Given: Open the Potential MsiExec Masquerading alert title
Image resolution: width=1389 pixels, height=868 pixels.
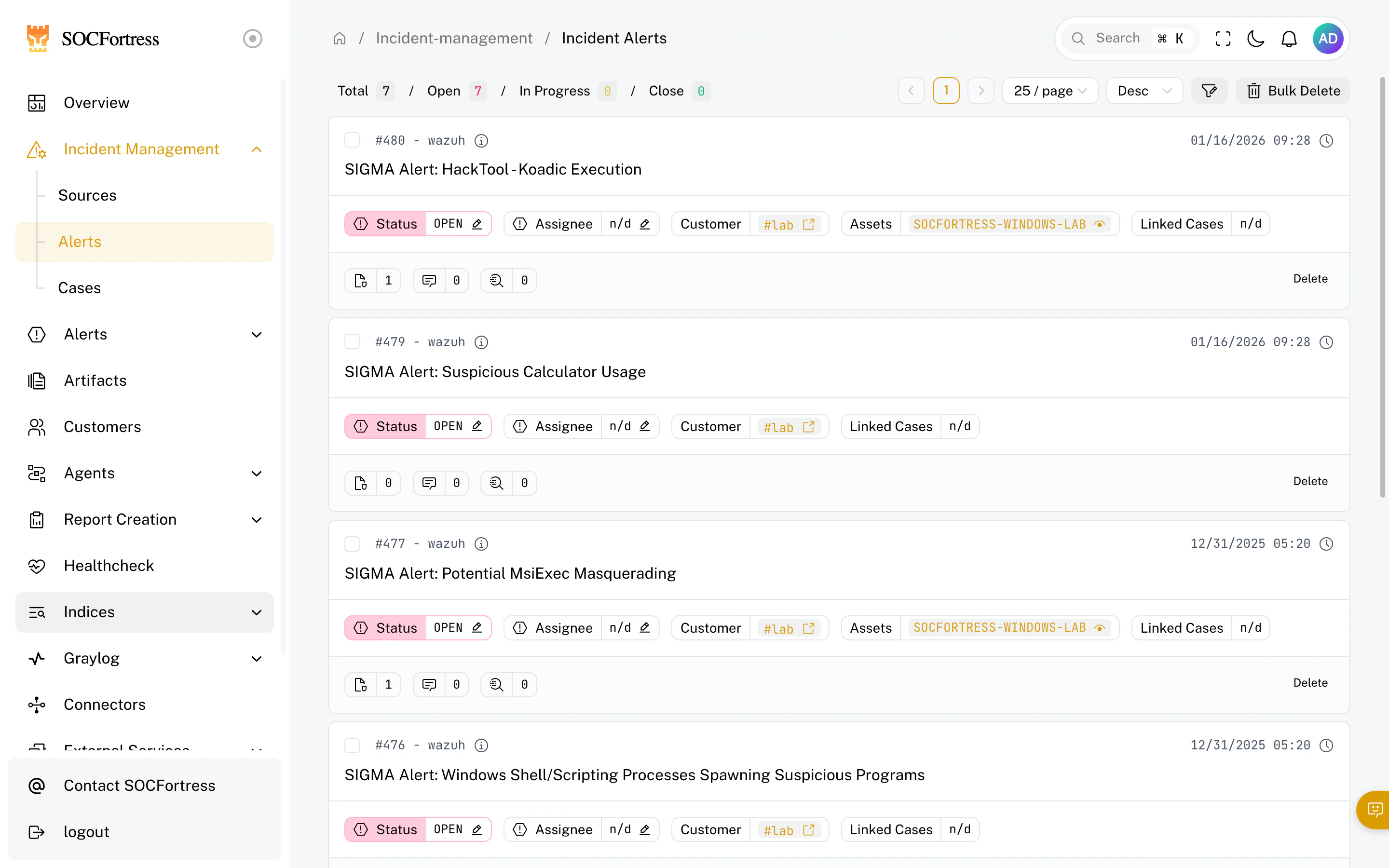Looking at the screenshot, I should [x=510, y=574].
